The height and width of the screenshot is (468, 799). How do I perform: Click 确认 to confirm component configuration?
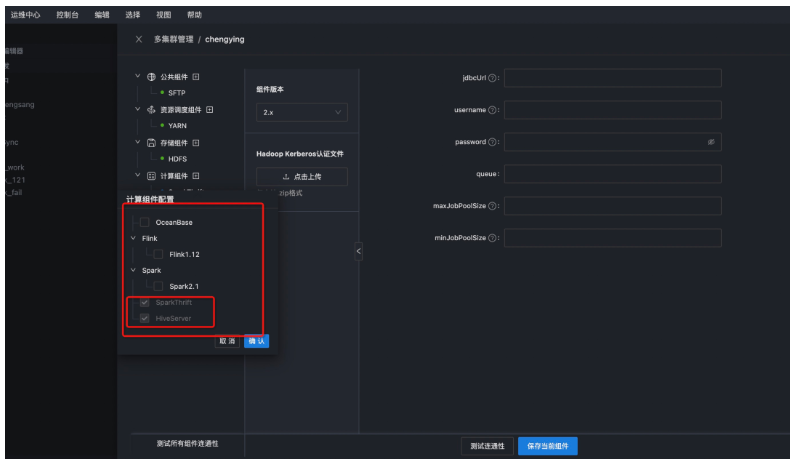tap(256, 341)
